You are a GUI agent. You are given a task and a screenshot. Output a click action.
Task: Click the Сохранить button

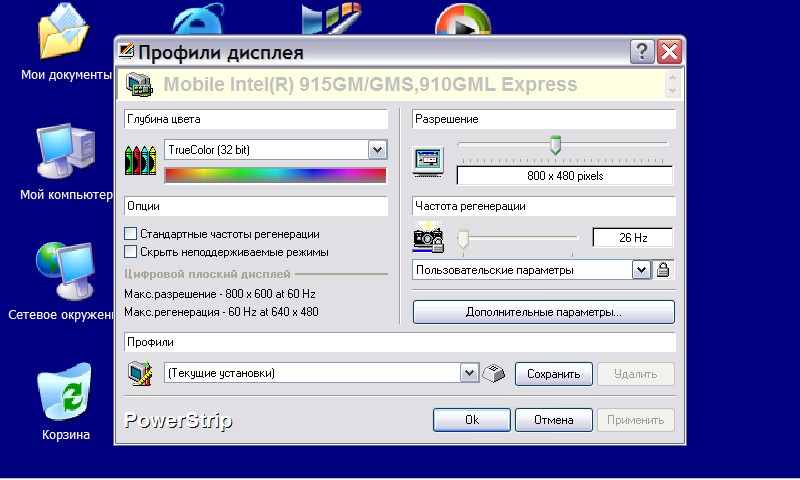(553, 374)
